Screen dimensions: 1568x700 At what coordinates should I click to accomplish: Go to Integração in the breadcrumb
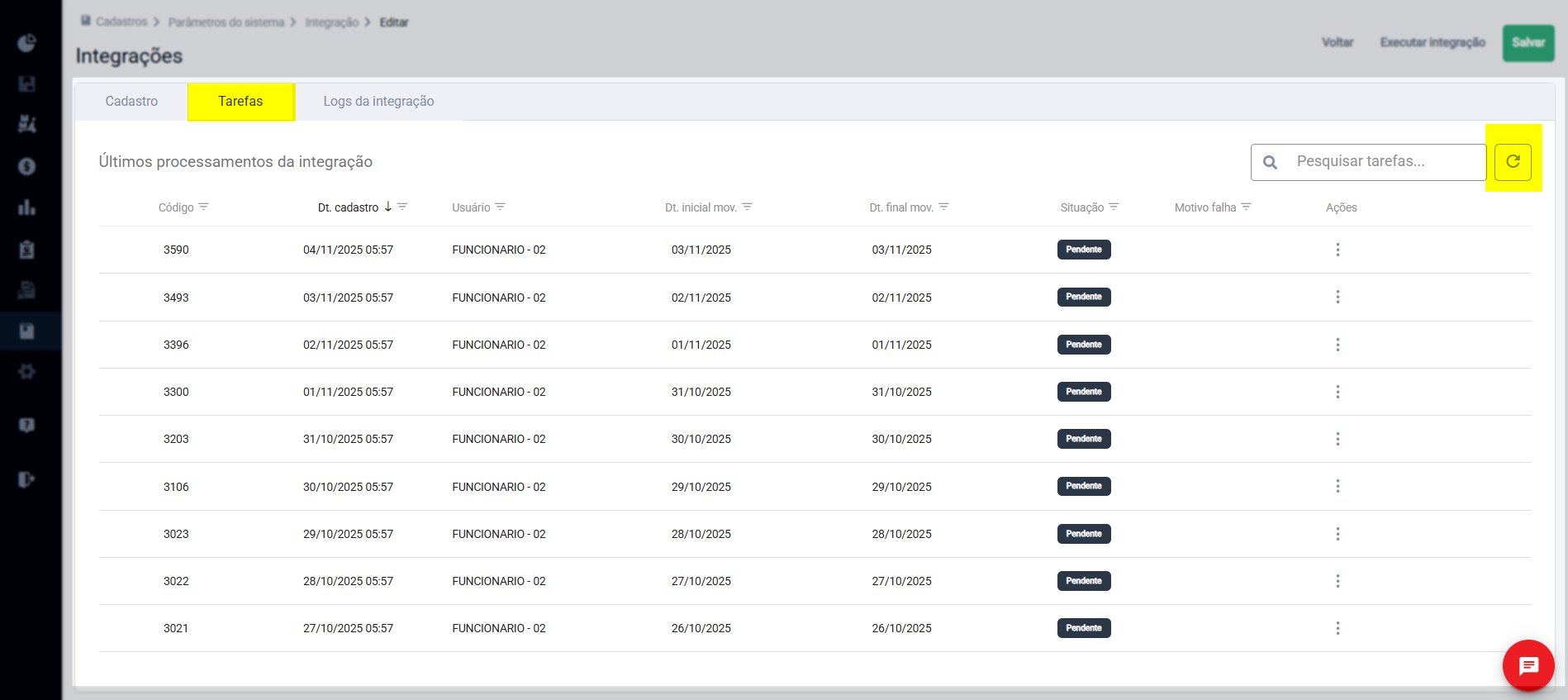click(x=332, y=22)
